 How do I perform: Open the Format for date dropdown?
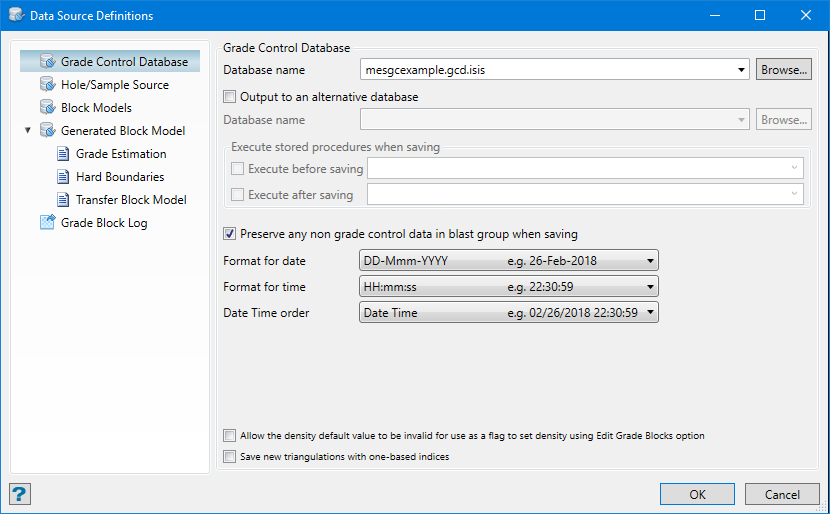point(508,261)
